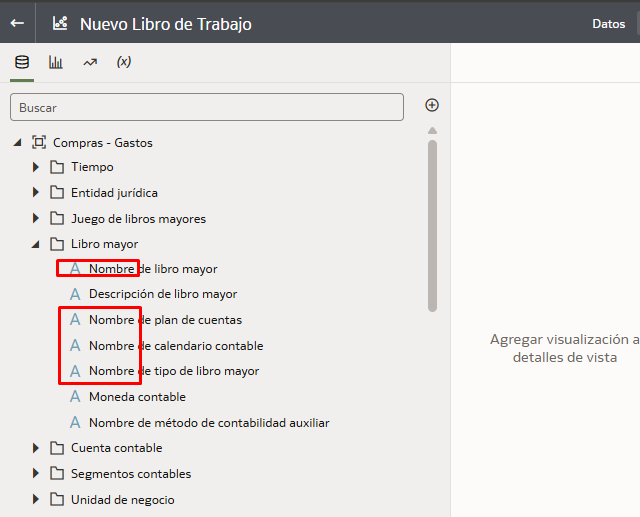Click attribute icon of Moneda contable

[x=75, y=397]
